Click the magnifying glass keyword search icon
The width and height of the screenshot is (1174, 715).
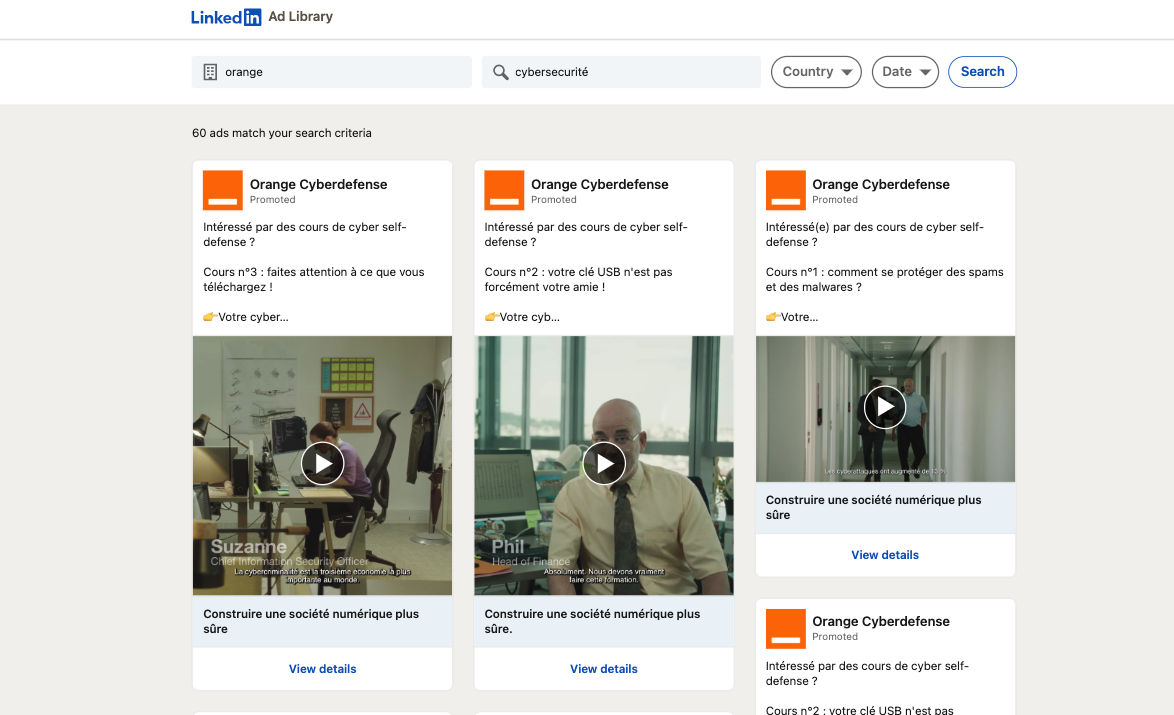tap(501, 72)
